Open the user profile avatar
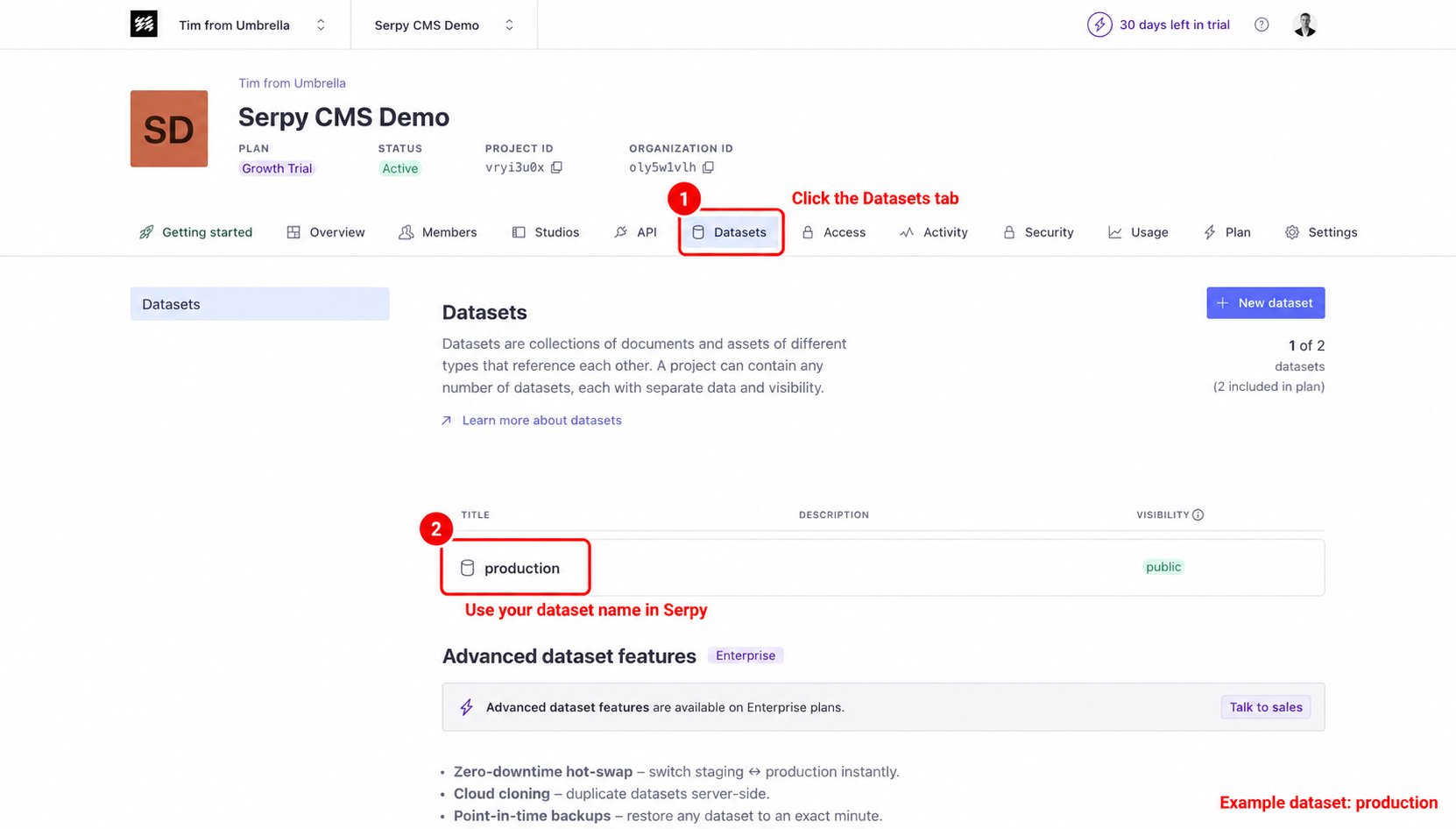The image size is (1456, 829). point(1304,25)
